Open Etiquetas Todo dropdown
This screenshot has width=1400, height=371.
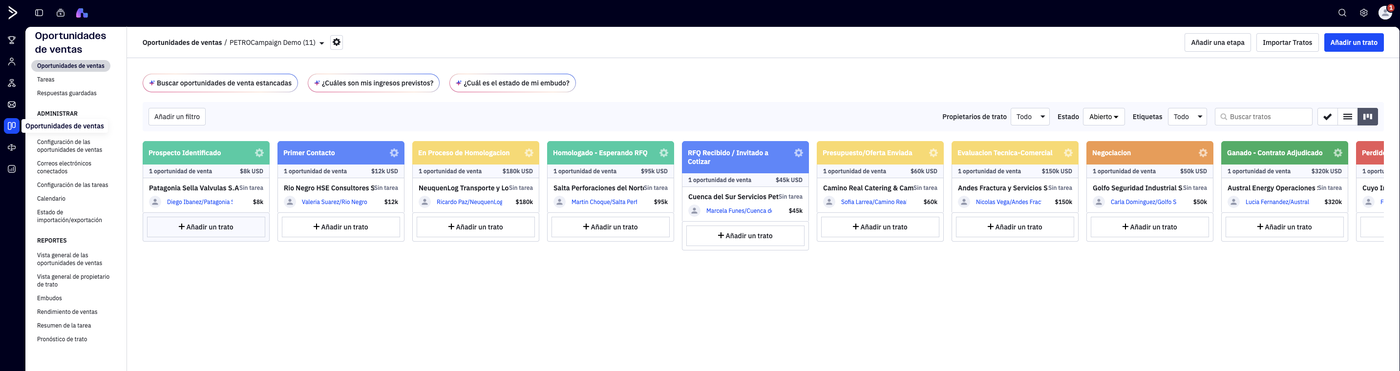1187,117
